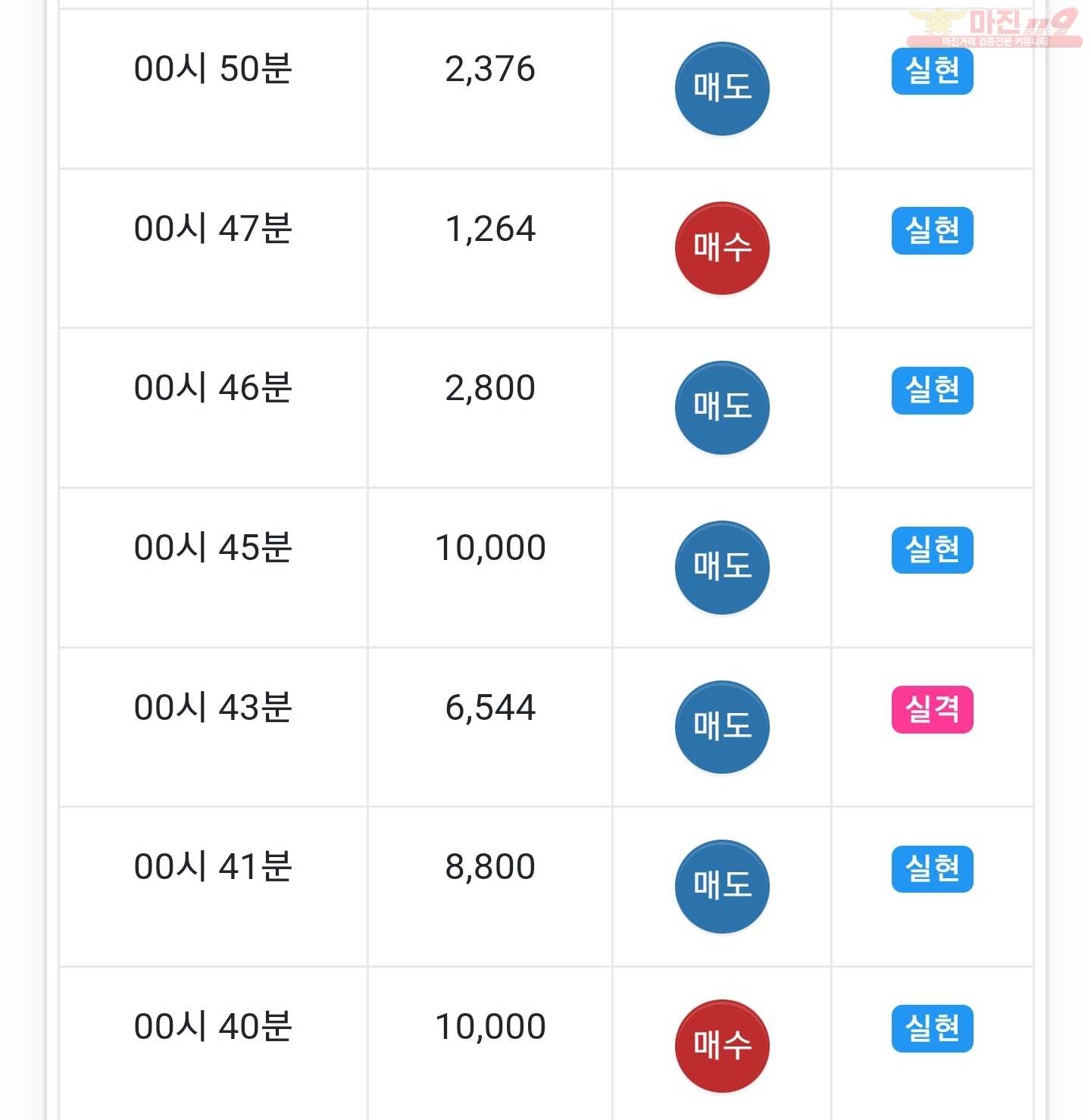Click the 실현 badge in 00시 47분 row
Viewport: 1091px width, 1120px height.
932,230
